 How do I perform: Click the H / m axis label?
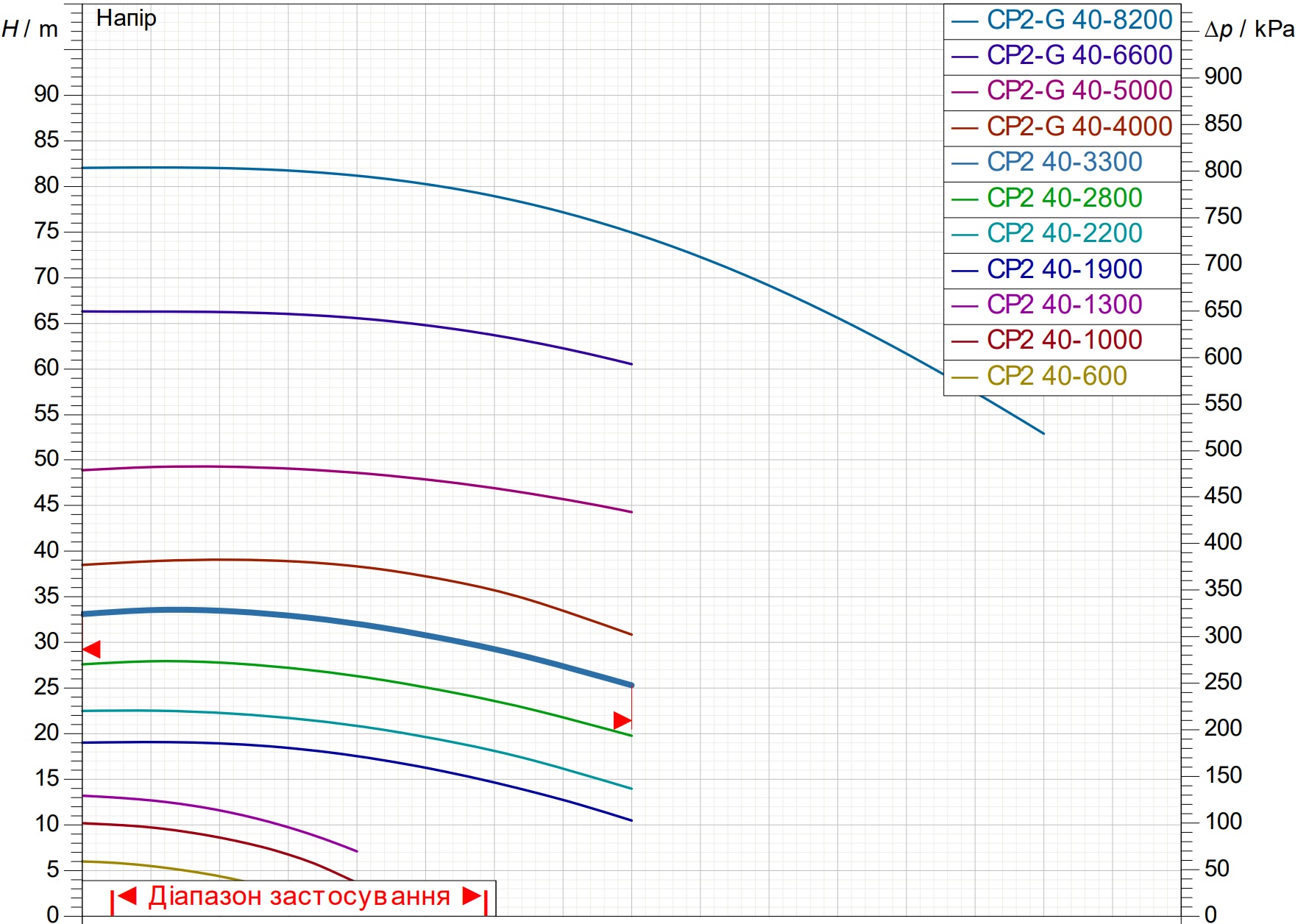pos(29,29)
